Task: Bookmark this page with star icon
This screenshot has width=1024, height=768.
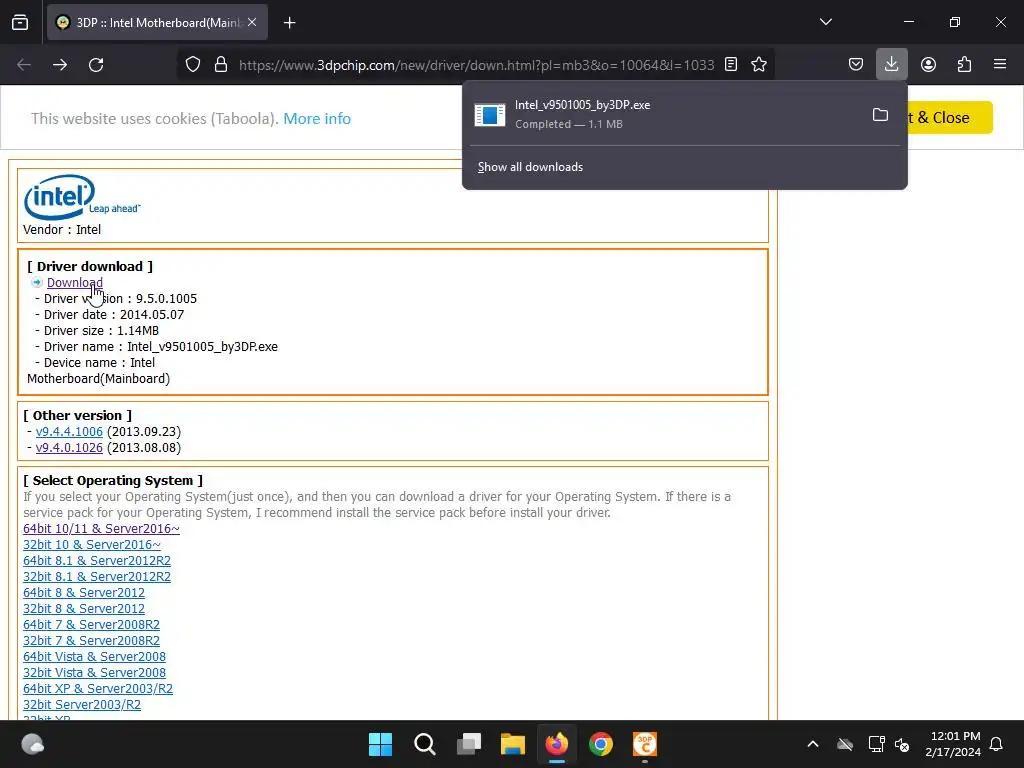Action: point(759,64)
